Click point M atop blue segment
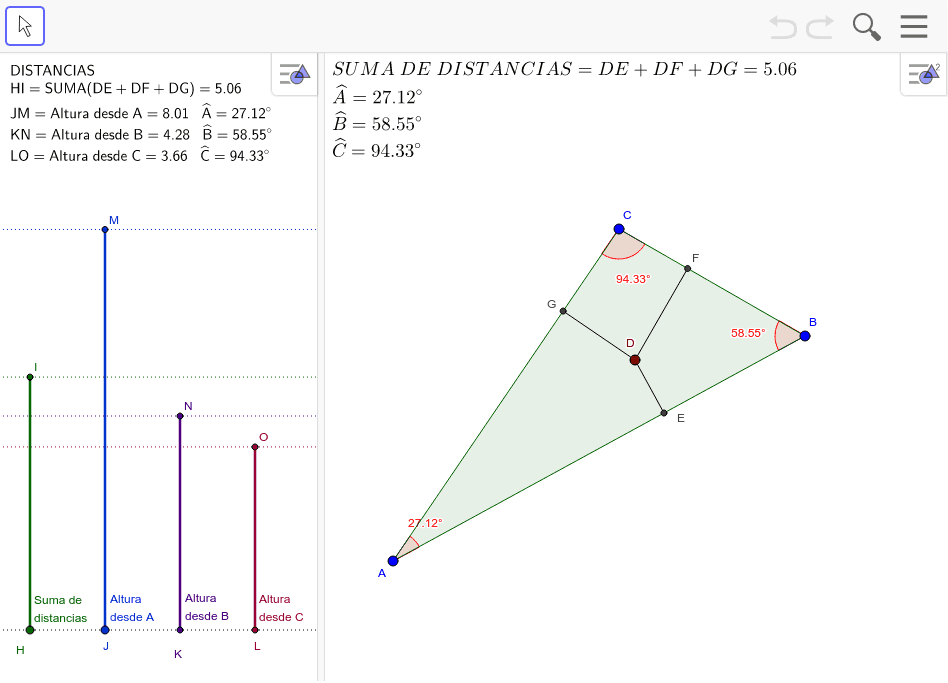 pyautogui.click(x=105, y=230)
